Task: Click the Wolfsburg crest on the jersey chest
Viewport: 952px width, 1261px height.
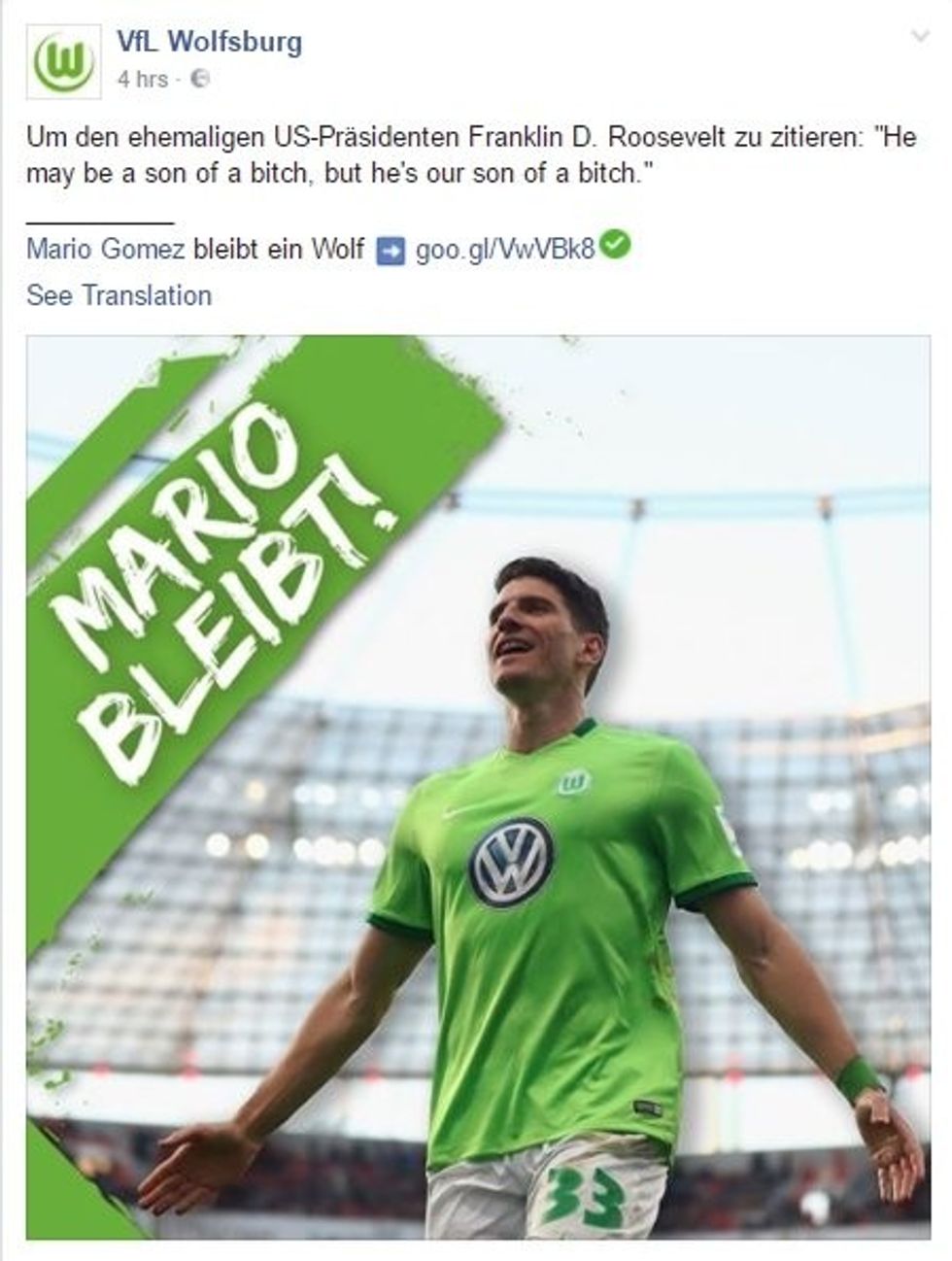Action: click(x=574, y=781)
